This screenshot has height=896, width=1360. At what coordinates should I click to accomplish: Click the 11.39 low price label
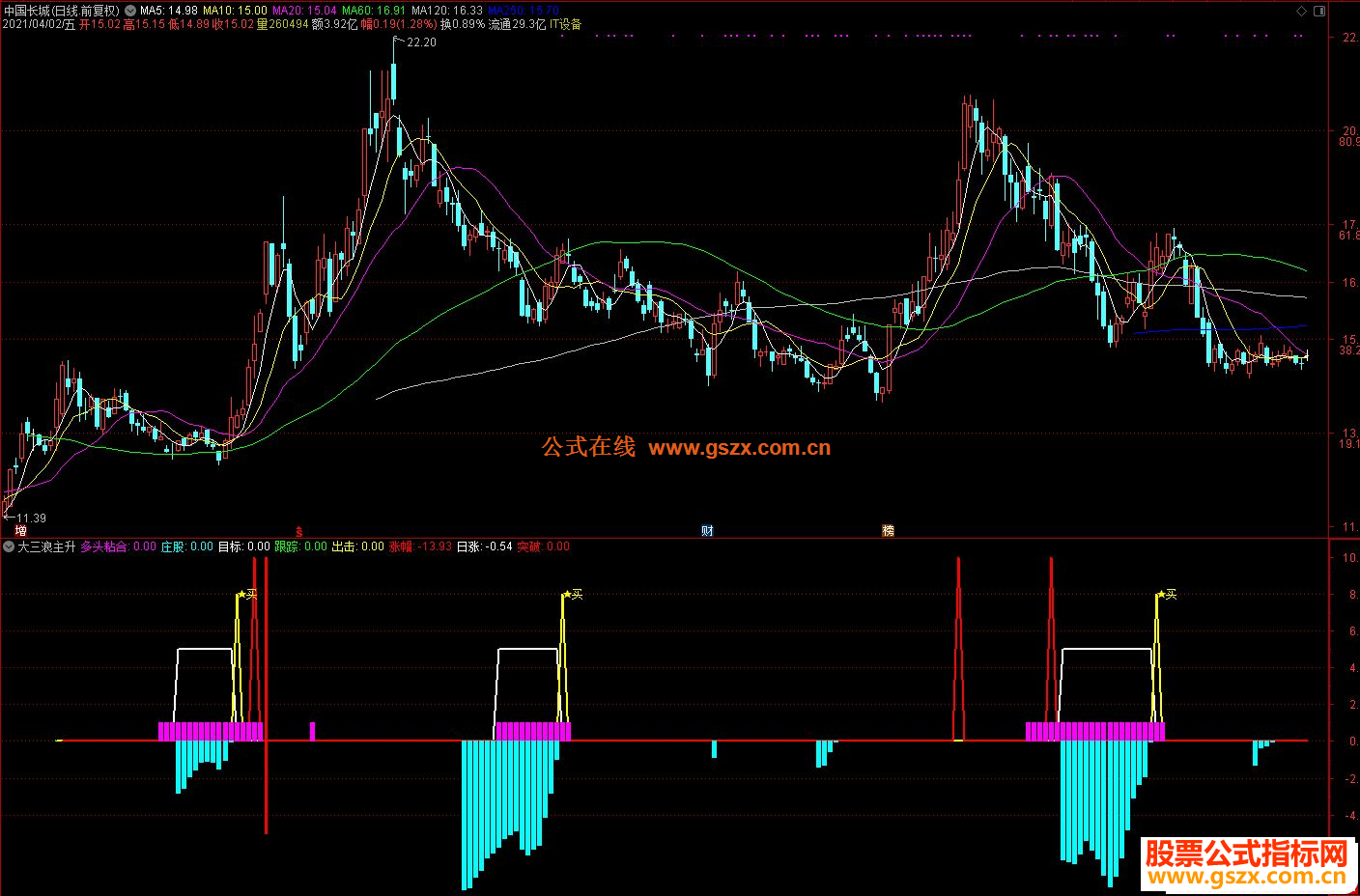[x=31, y=518]
